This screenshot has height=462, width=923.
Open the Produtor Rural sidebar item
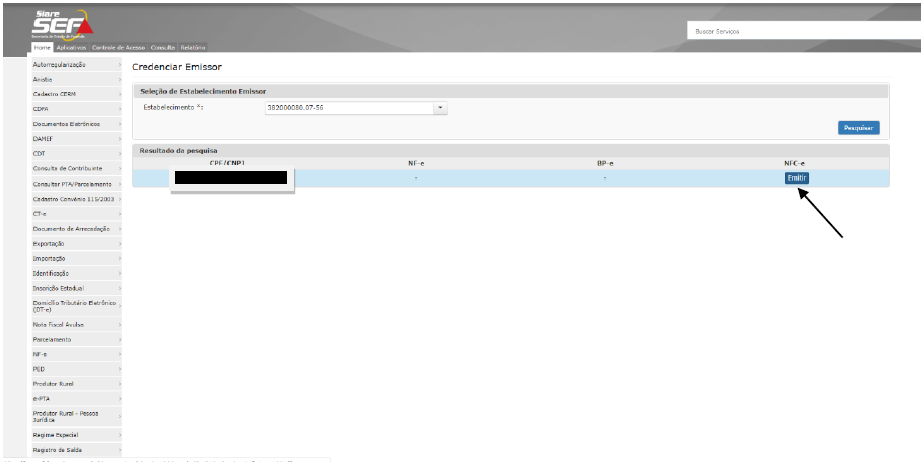tap(76, 383)
